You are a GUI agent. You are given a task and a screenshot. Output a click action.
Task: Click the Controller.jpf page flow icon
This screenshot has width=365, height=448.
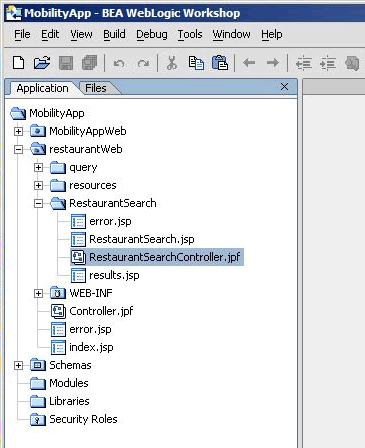[58, 311]
